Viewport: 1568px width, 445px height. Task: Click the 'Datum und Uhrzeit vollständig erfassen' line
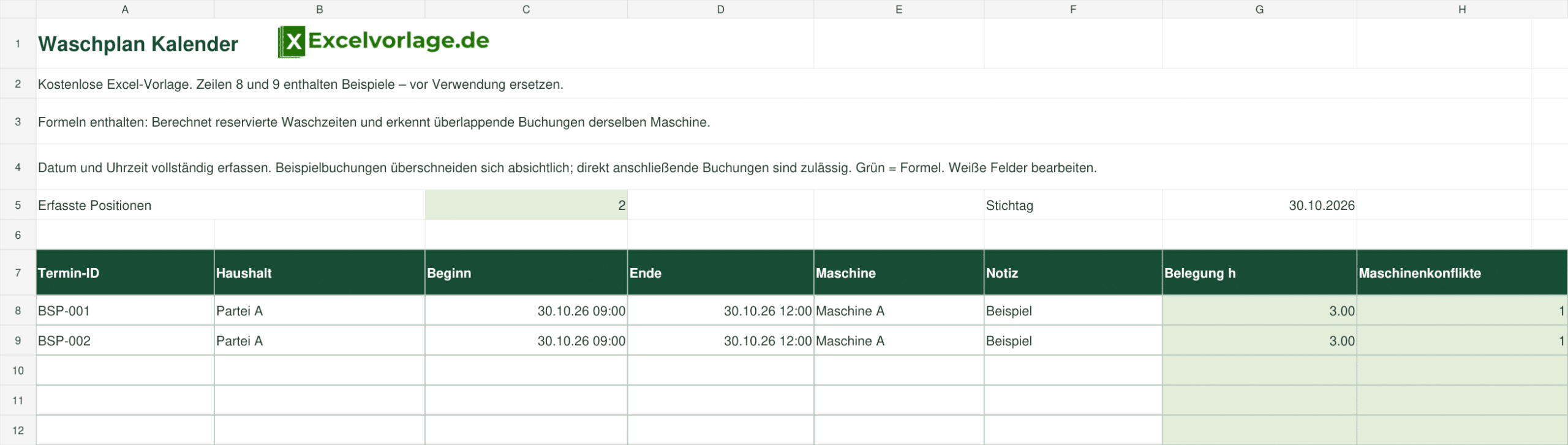pos(567,167)
